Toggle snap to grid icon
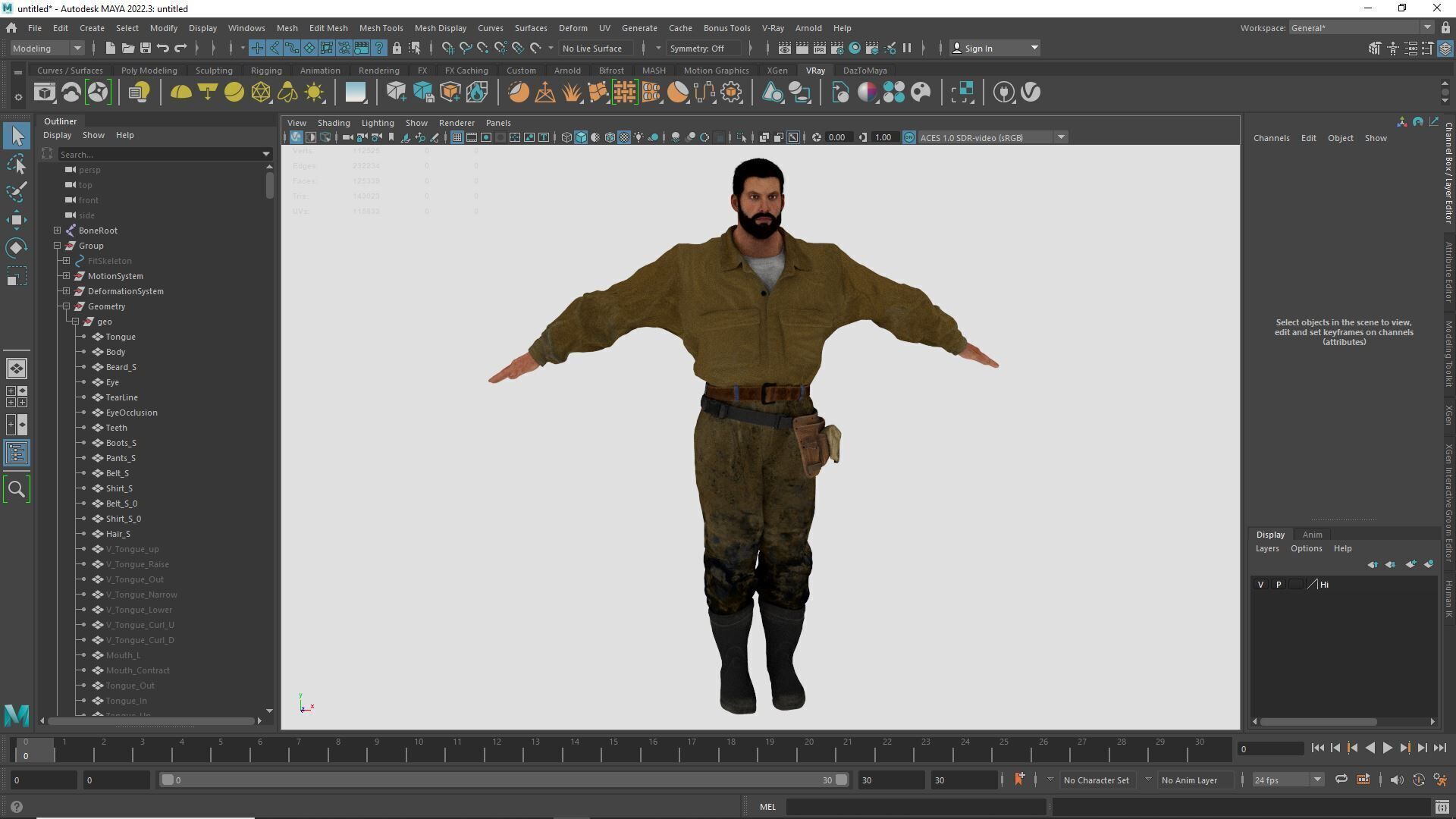Screen dimensions: 1456x819 pos(447,49)
